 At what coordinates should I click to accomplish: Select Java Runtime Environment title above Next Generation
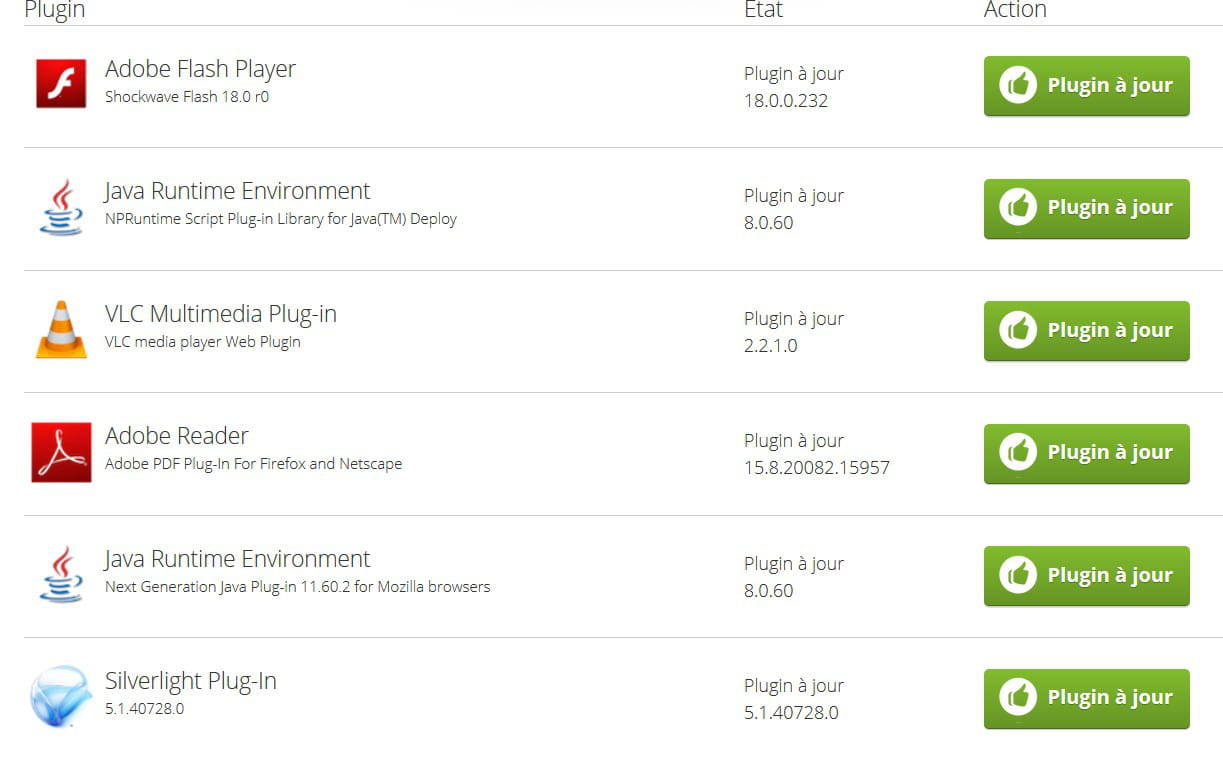(x=237, y=559)
